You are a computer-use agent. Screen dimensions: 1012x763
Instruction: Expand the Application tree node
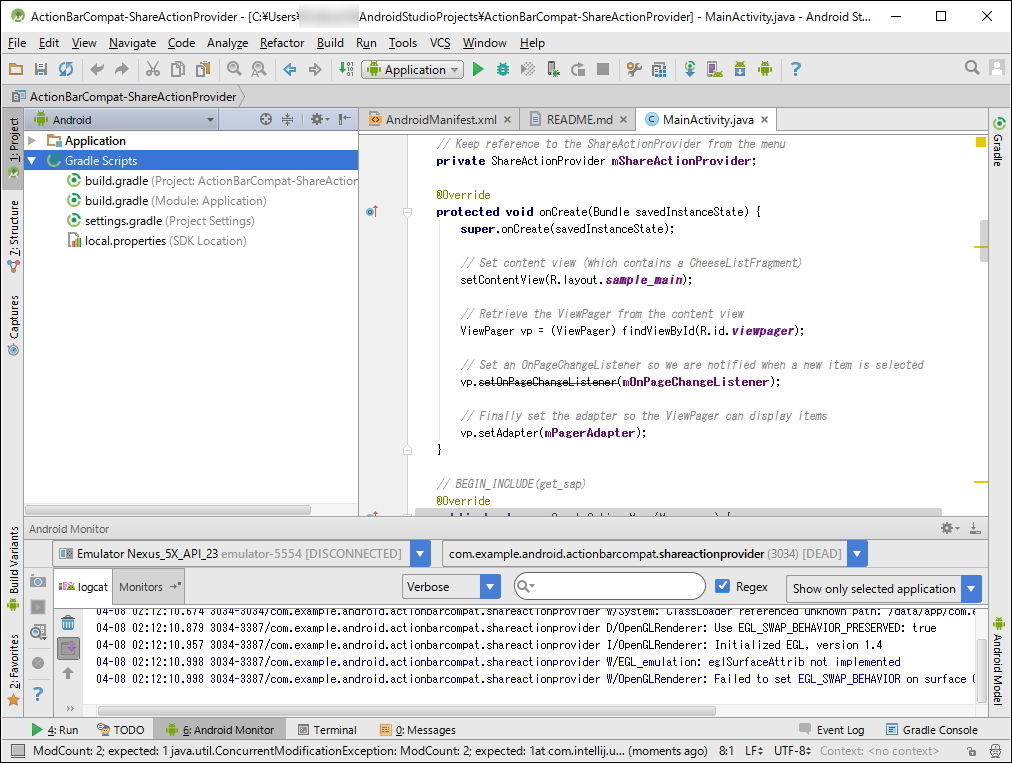pyautogui.click(x=33, y=141)
